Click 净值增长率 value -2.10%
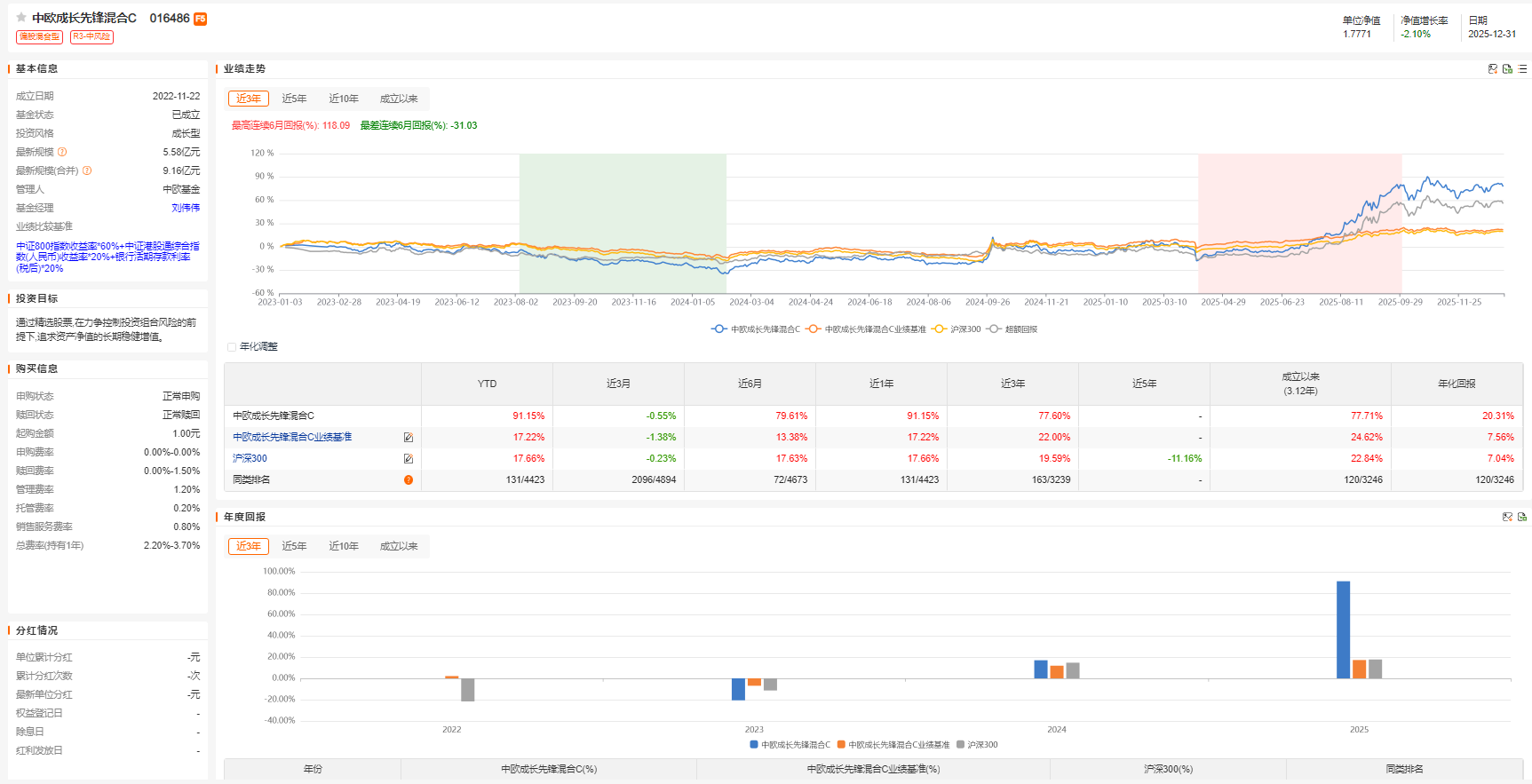The image size is (1532, 784). 1416,34
